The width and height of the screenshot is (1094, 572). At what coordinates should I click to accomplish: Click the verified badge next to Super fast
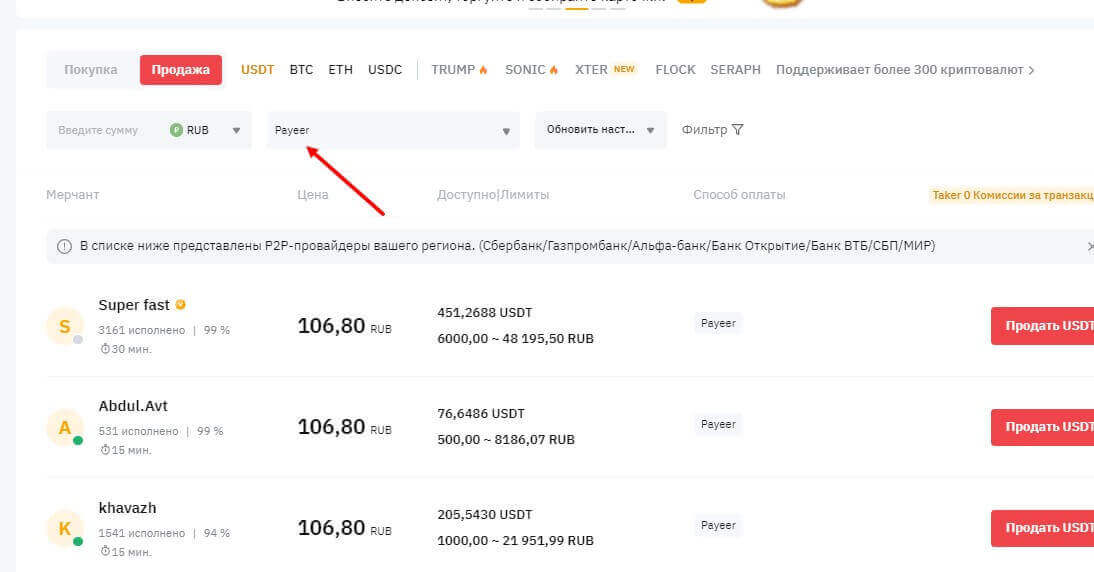click(181, 305)
